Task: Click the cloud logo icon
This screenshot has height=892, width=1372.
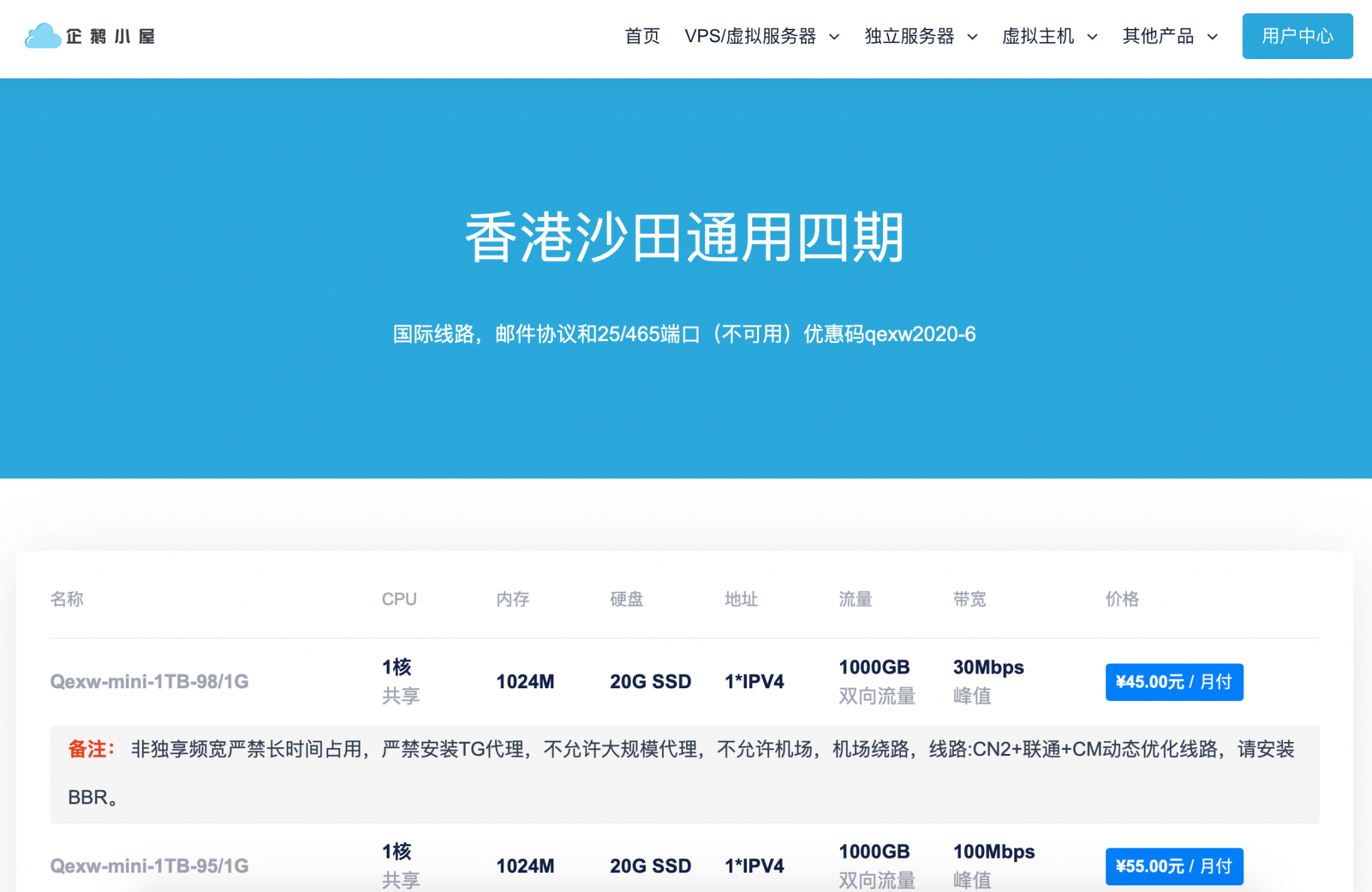Action: (x=42, y=36)
